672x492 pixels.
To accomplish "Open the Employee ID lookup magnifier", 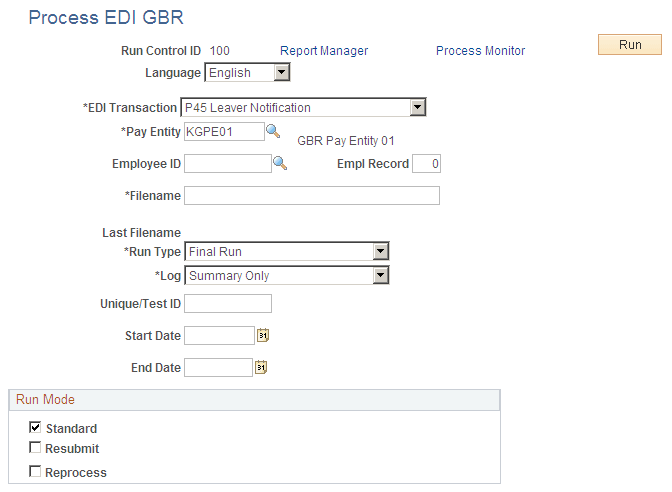I will pos(280,163).
